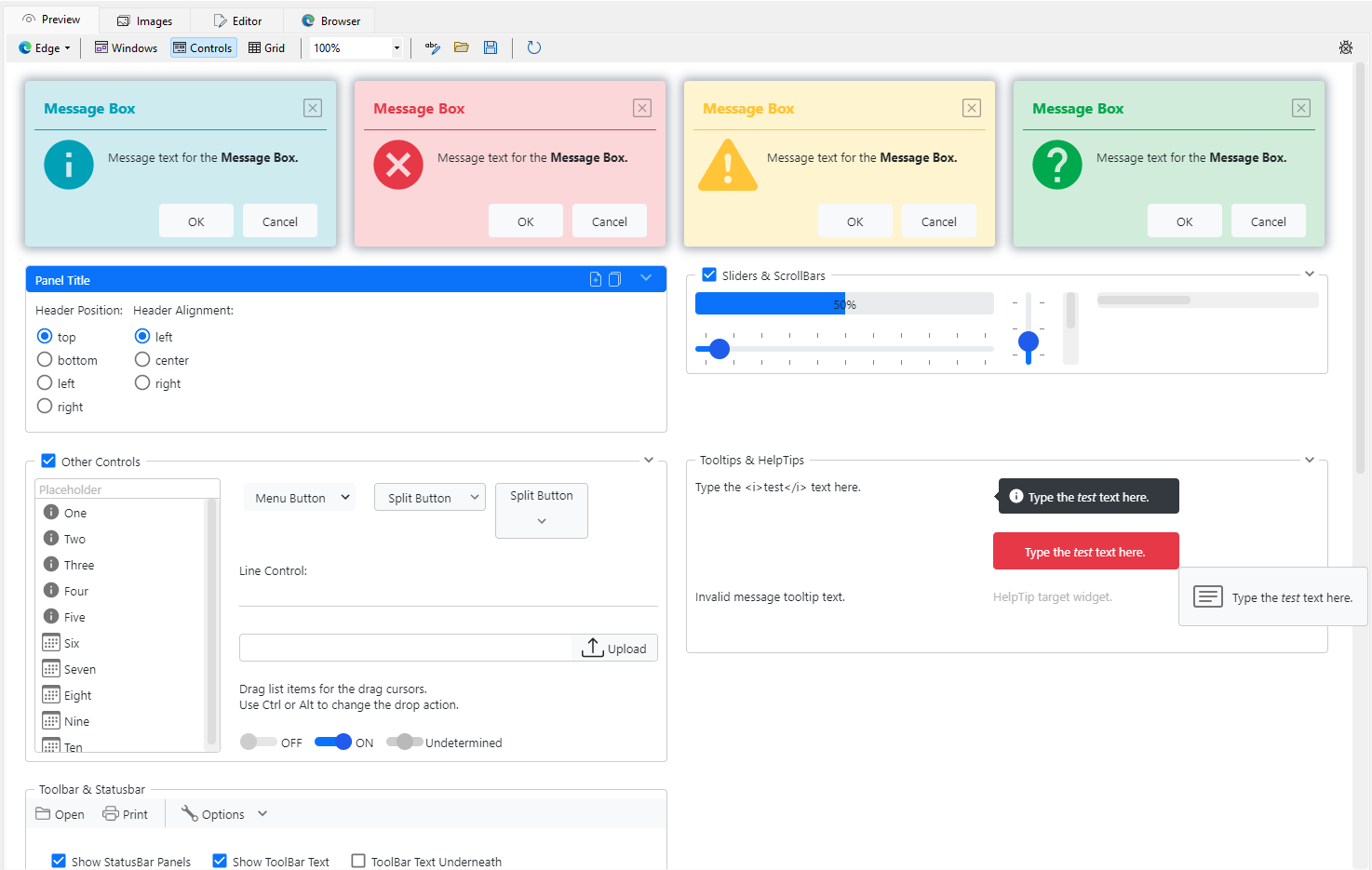Close the green Message Box with X
The width and height of the screenshot is (1372, 870).
[x=1301, y=108]
